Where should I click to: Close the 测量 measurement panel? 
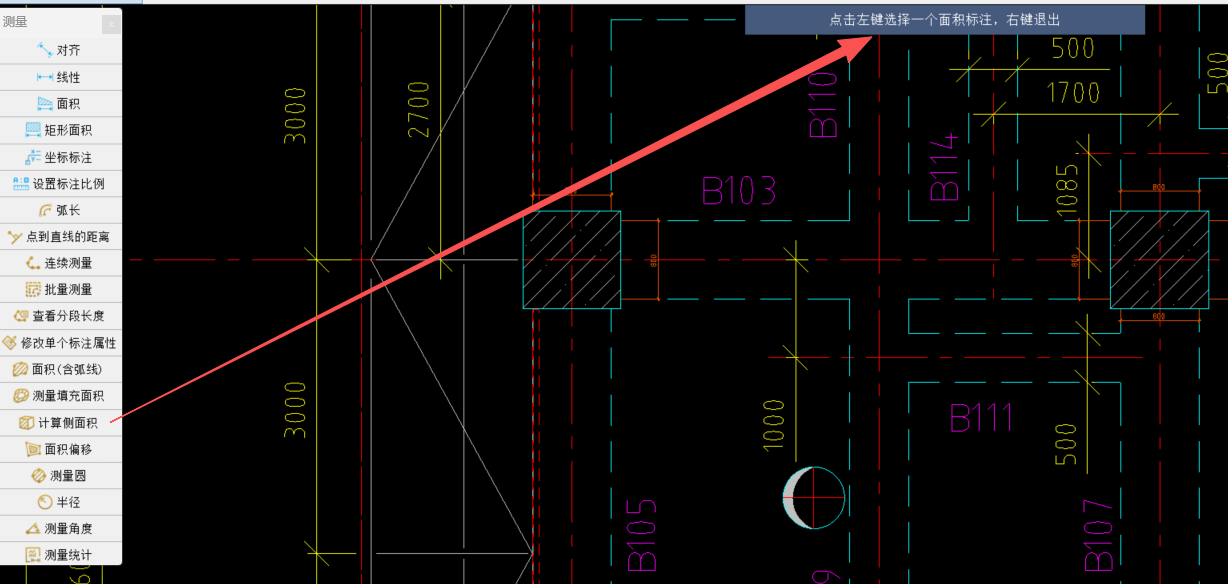click(x=111, y=22)
